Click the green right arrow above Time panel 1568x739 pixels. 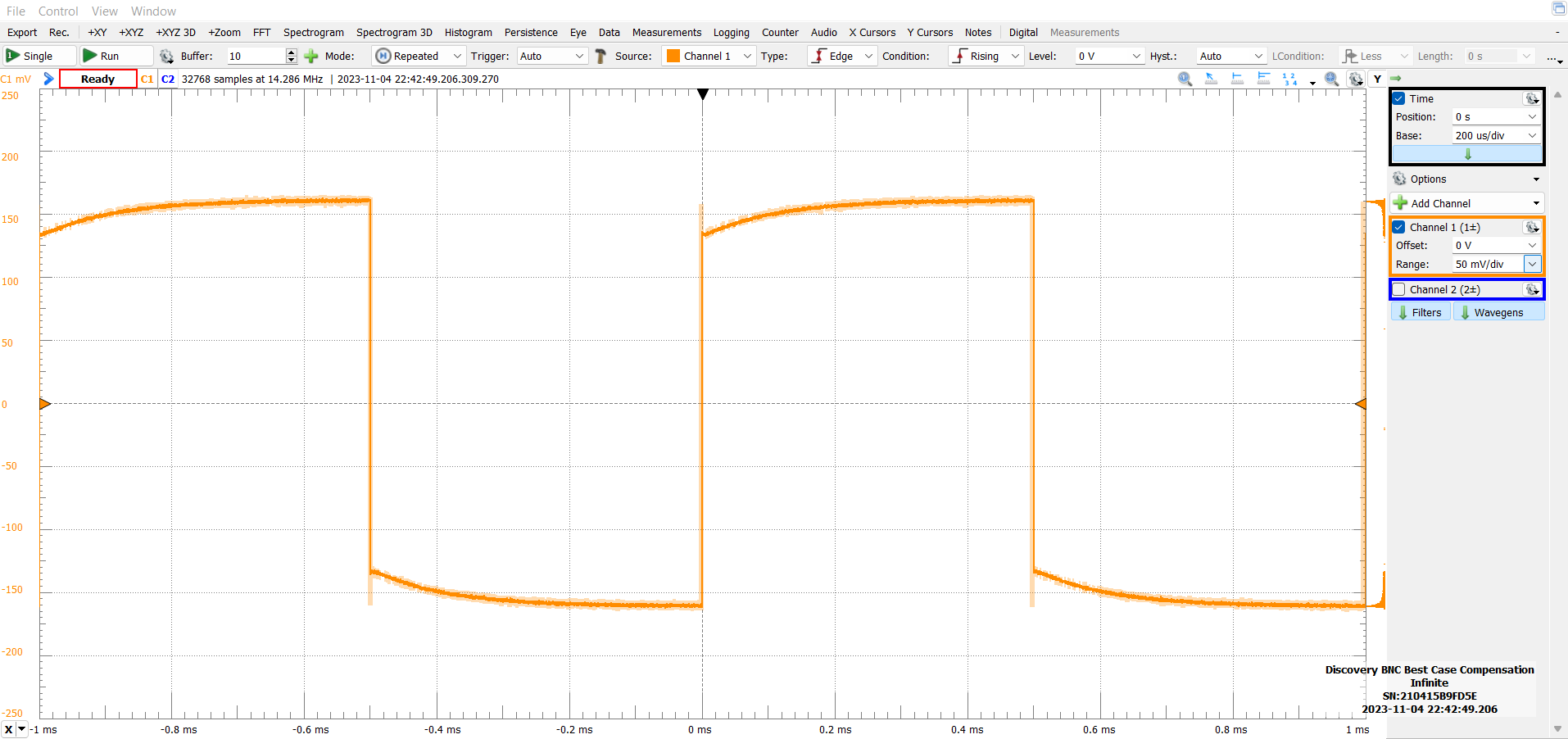pyautogui.click(x=1396, y=79)
